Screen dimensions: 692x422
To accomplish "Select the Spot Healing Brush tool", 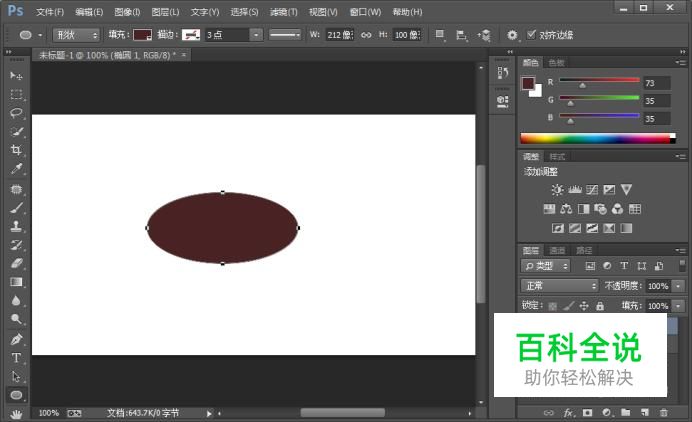I will [x=16, y=189].
